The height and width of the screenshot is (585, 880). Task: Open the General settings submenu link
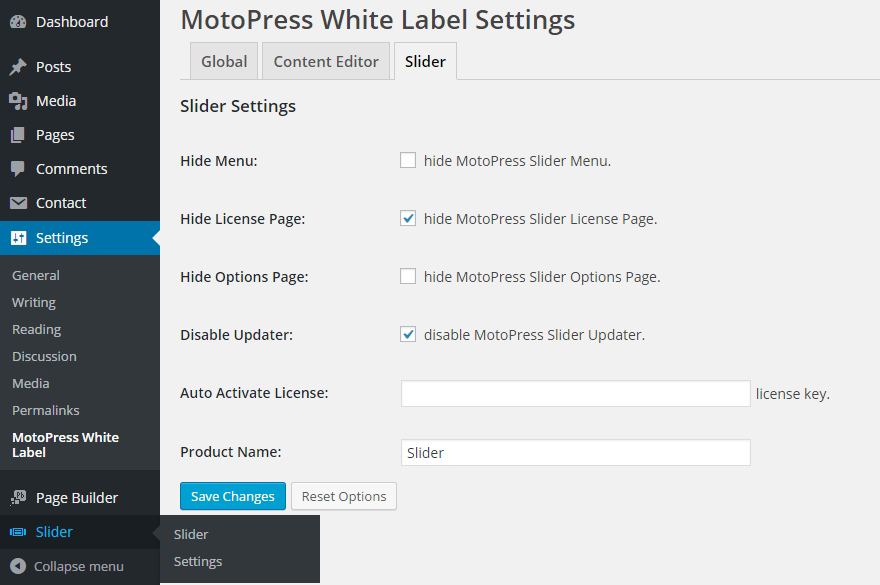[36, 275]
